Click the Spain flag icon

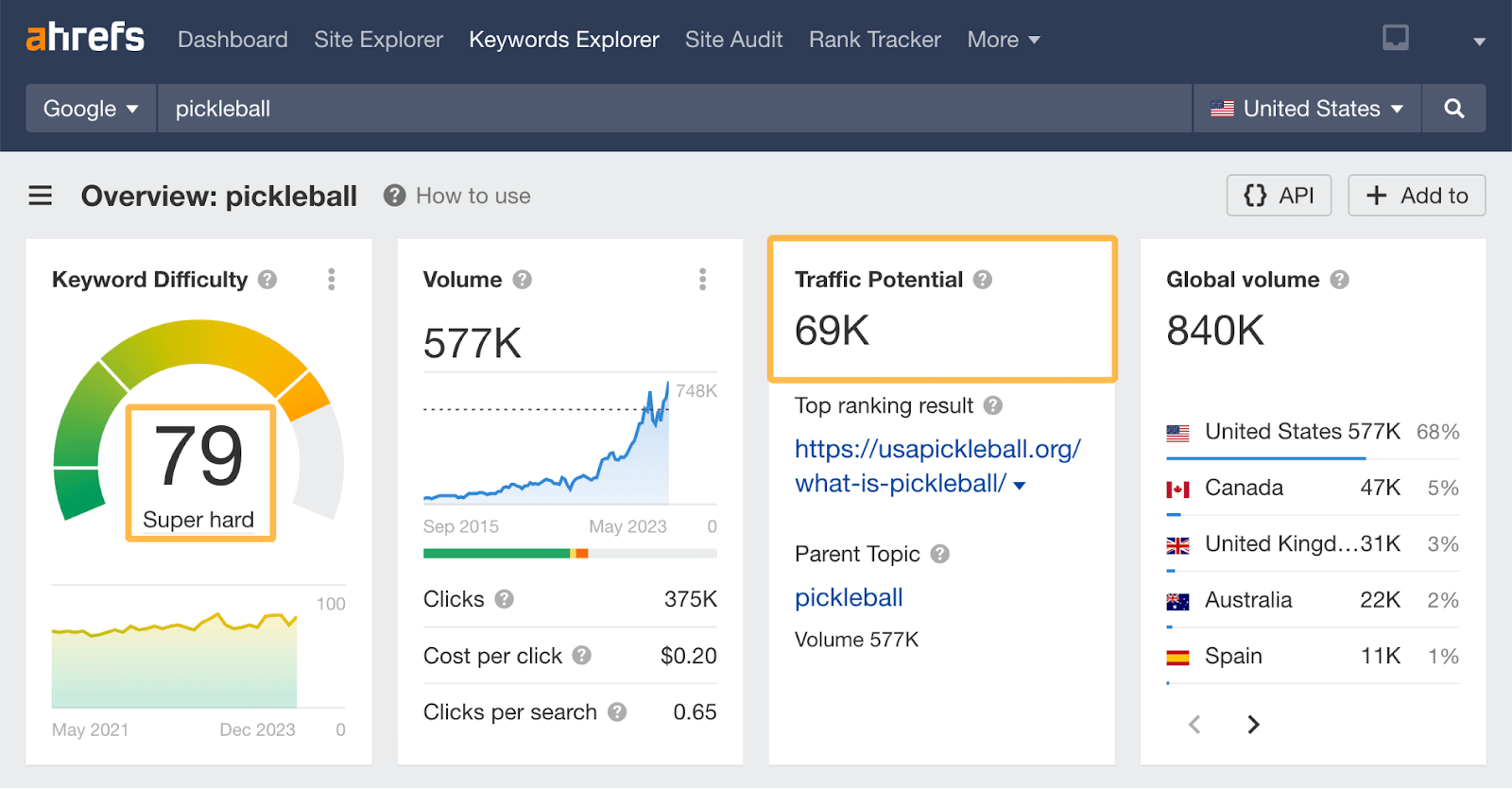(1177, 657)
